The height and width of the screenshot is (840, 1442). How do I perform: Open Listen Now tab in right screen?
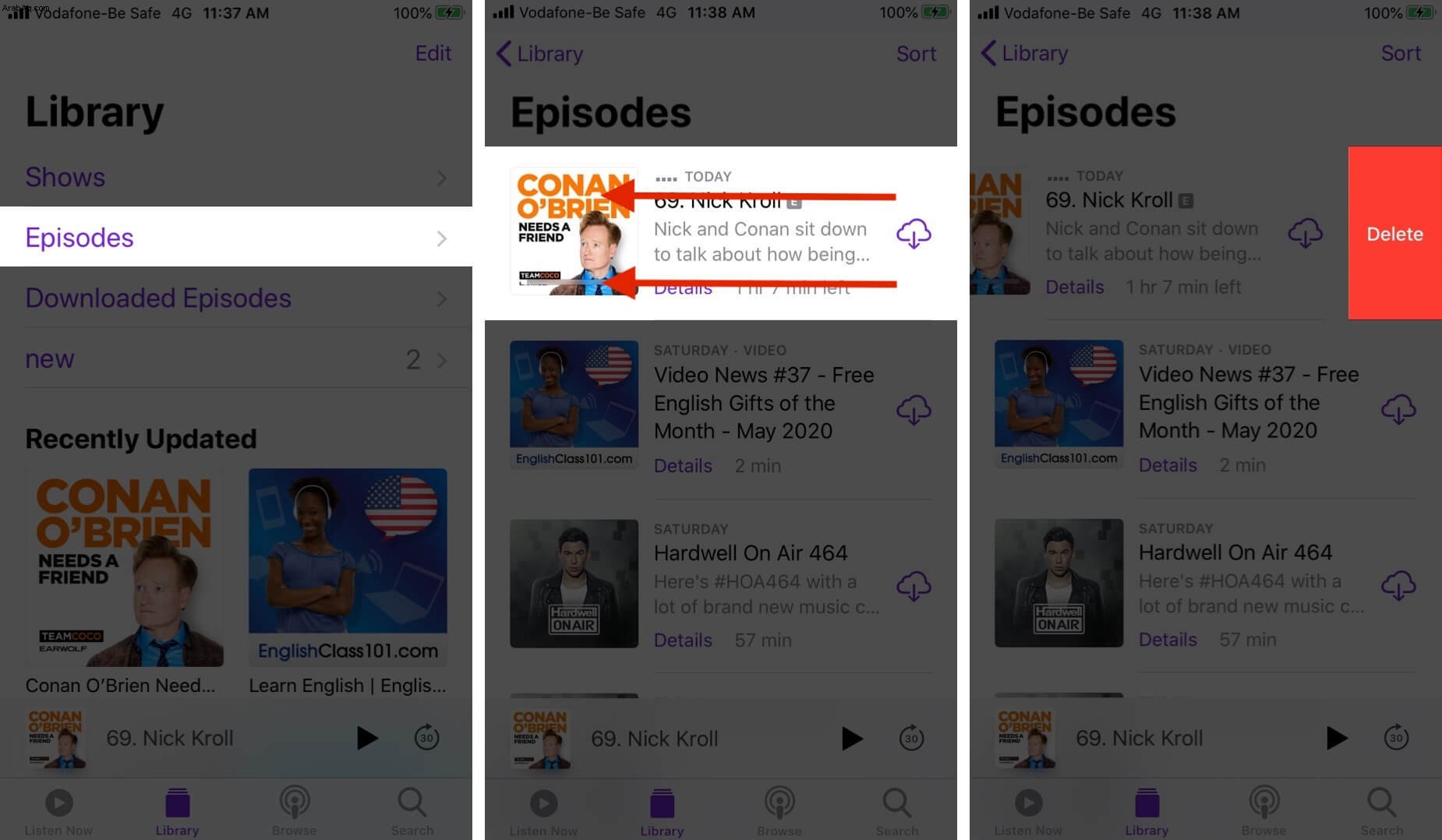coord(1028,812)
